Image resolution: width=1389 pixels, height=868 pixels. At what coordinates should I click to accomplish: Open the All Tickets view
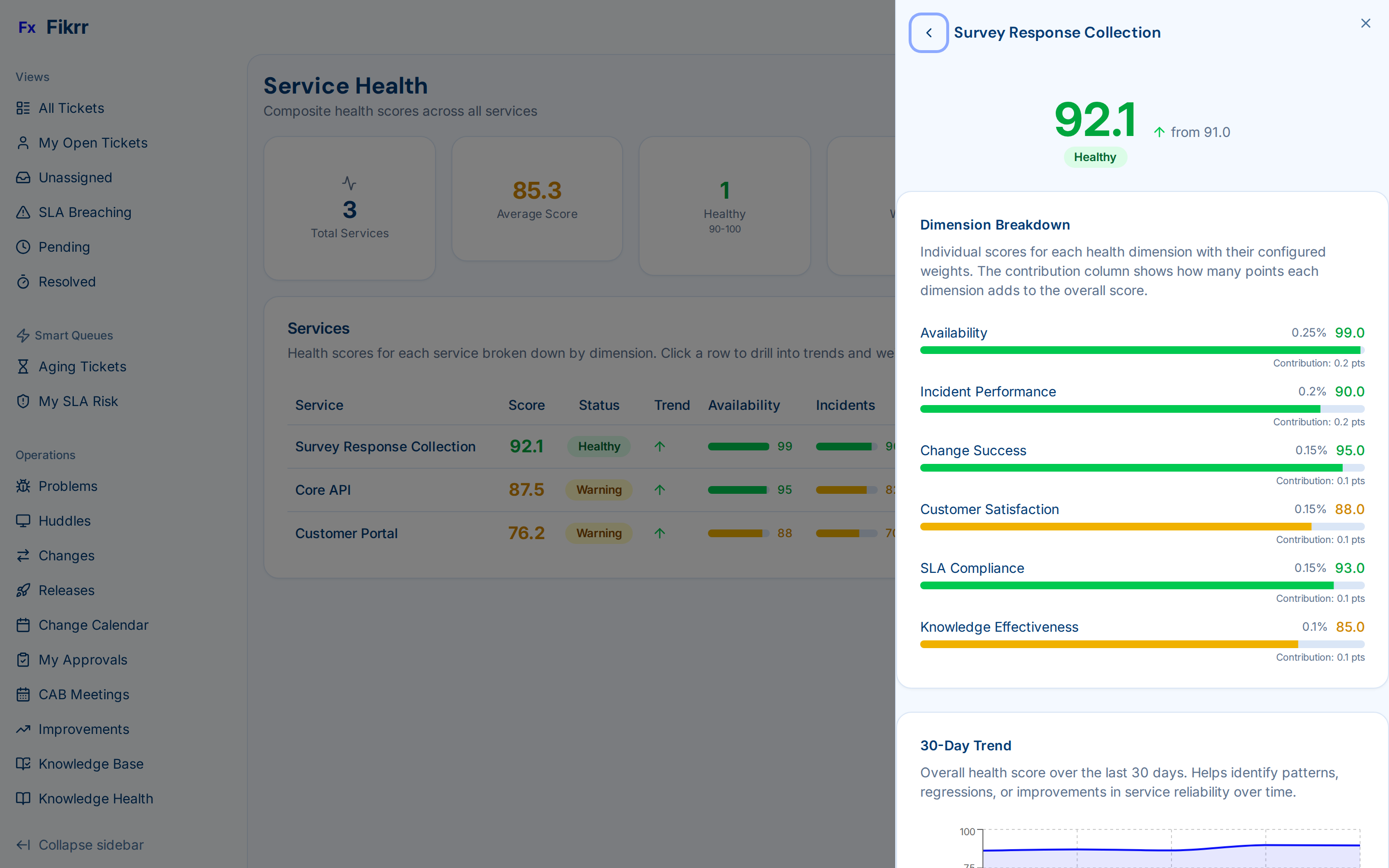coord(71,108)
